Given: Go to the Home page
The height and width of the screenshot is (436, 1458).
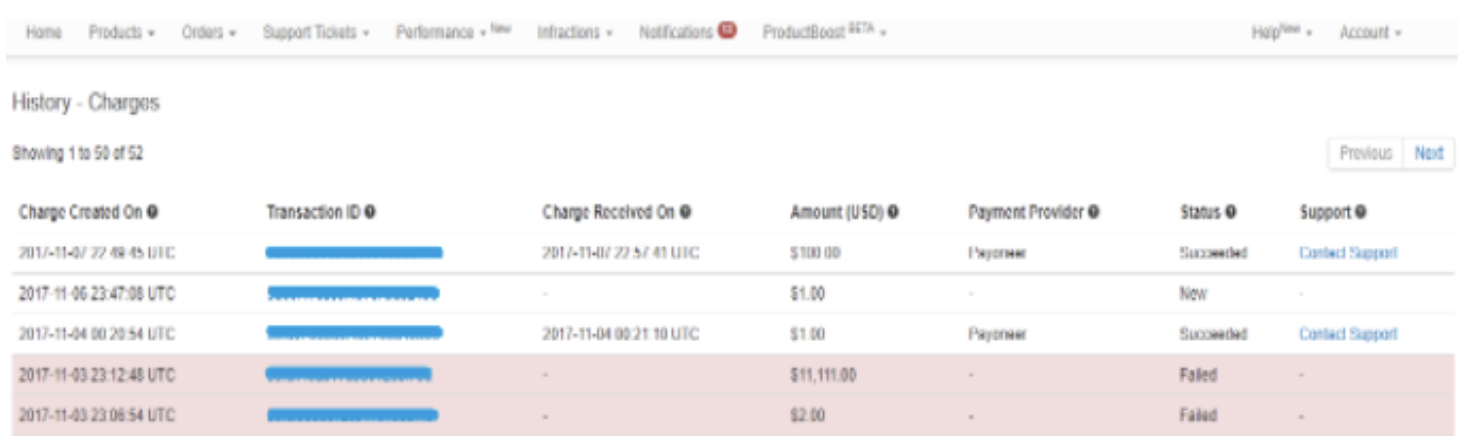Looking at the screenshot, I should coord(44,33).
